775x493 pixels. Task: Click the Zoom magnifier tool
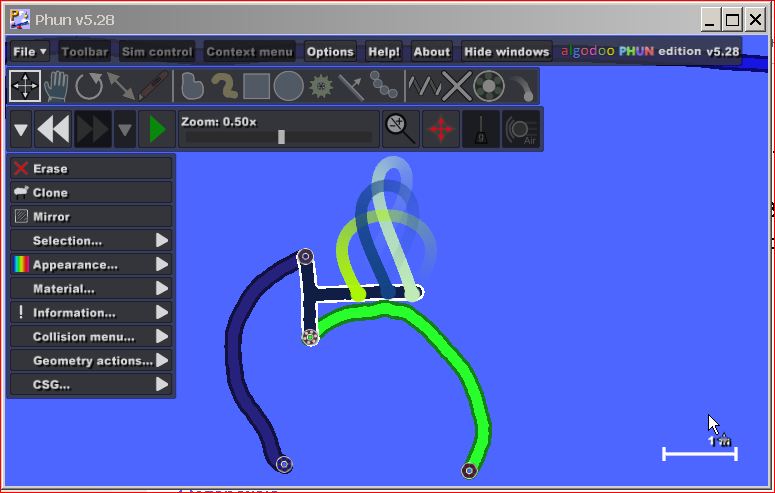point(400,129)
